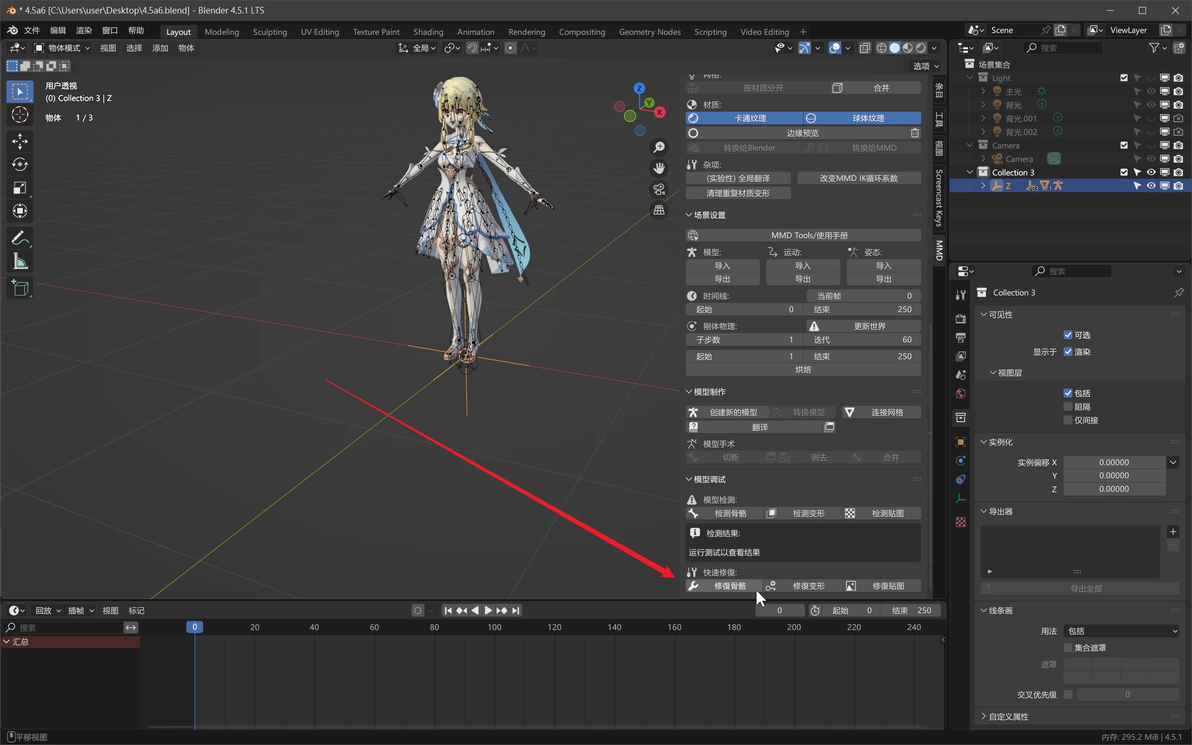Open the 用法 包括 dropdown
1192x745 pixels.
(x=1122, y=631)
